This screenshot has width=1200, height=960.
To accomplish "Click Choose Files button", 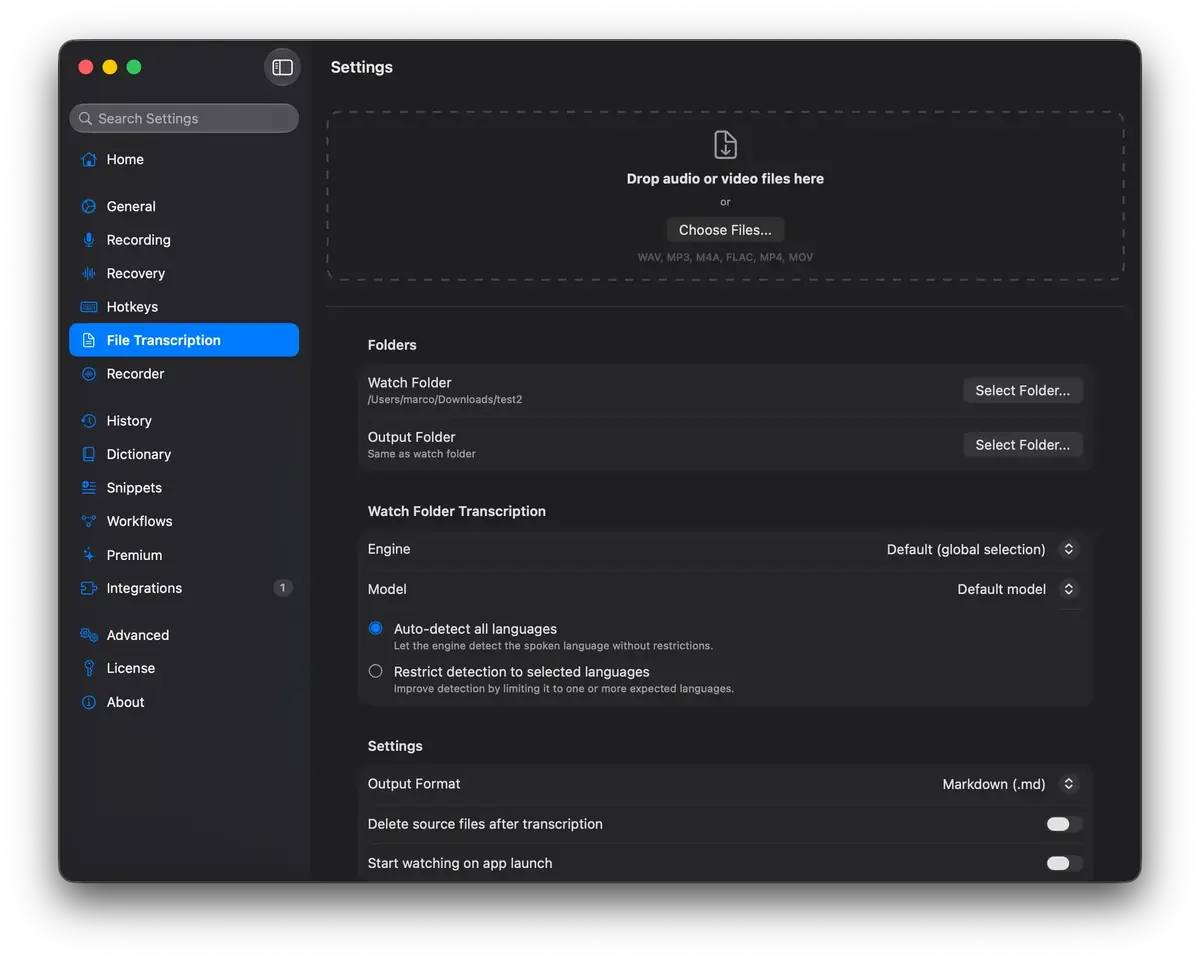I will click(x=725, y=230).
